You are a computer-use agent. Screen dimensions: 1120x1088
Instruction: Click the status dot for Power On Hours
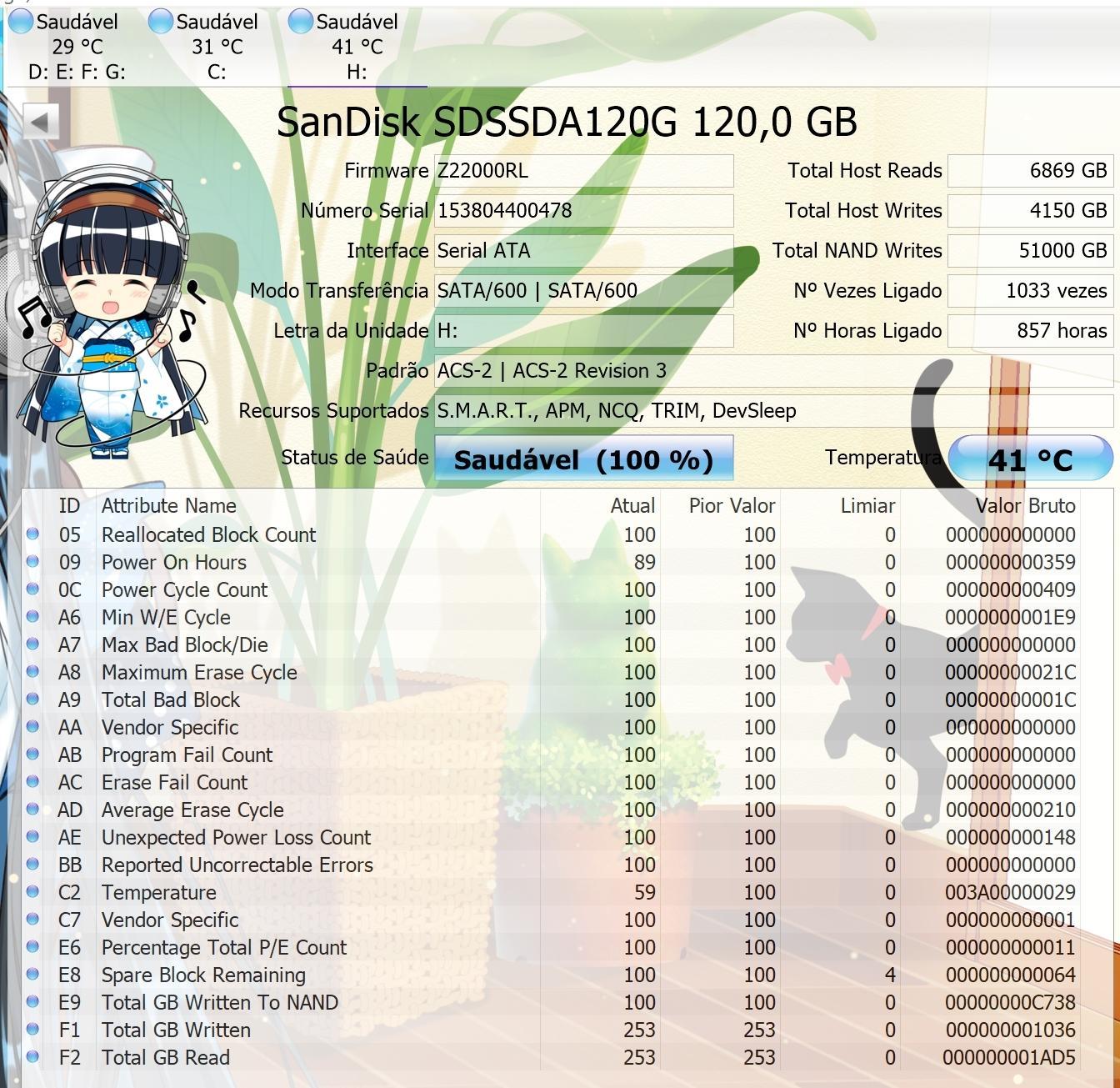[x=32, y=562]
